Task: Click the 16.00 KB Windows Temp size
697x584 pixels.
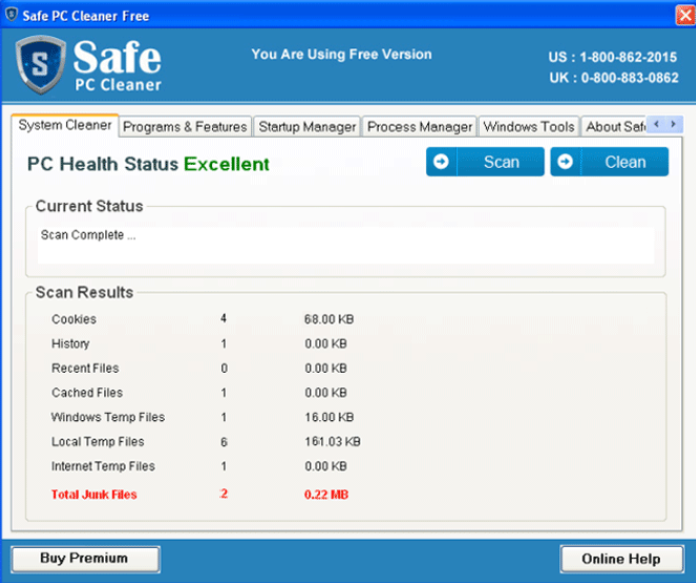Action: (x=329, y=417)
